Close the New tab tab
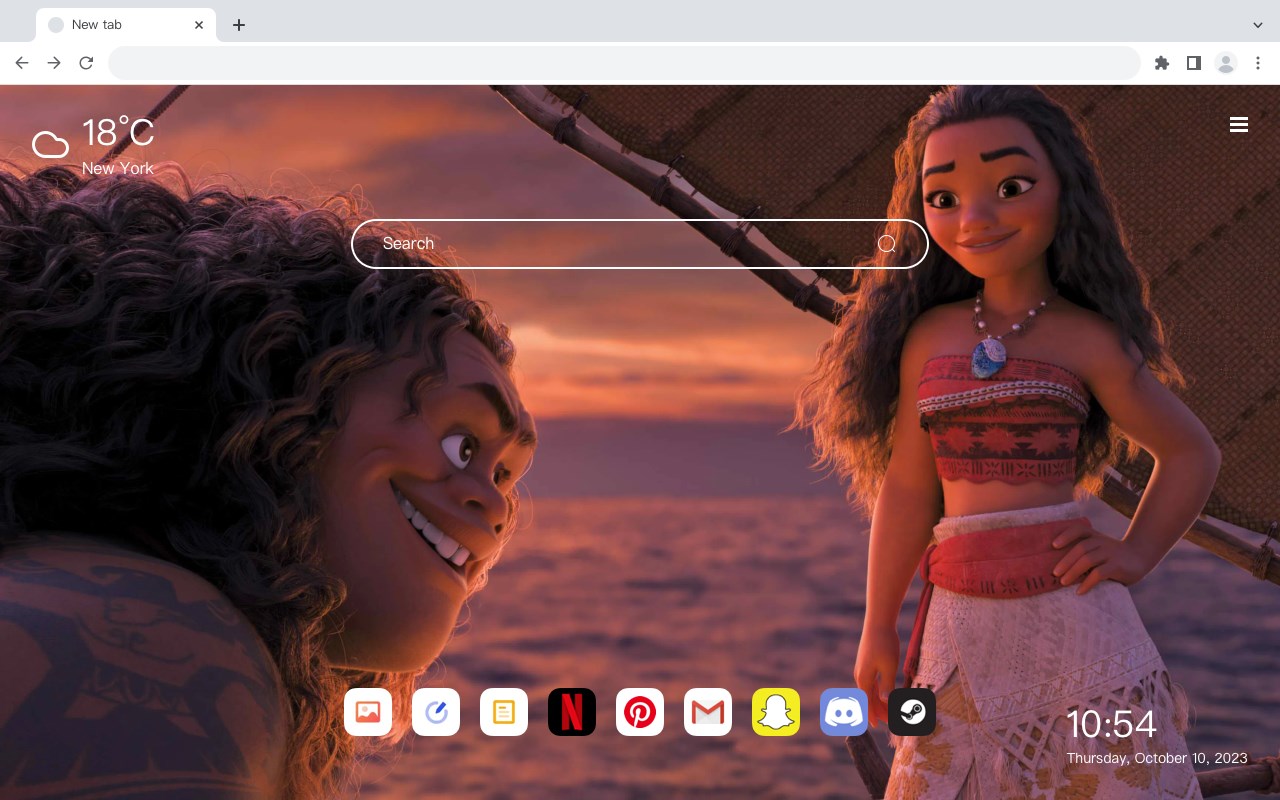 pyautogui.click(x=199, y=25)
